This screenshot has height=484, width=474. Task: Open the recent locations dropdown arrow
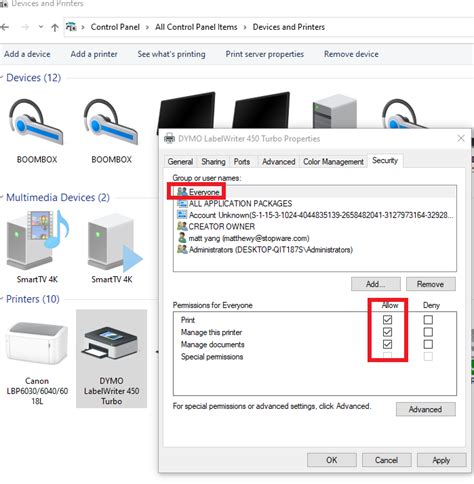(41, 27)
